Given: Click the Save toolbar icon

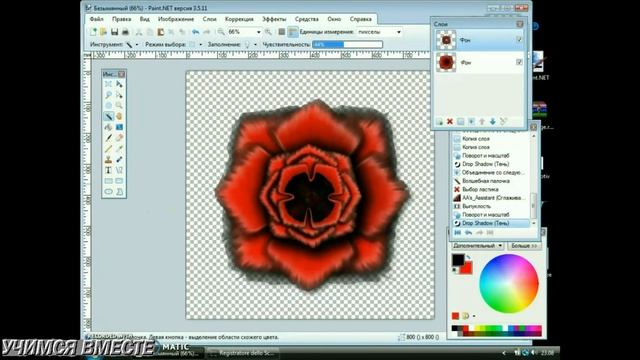Looking at the screenshot, I should (115, 32).
